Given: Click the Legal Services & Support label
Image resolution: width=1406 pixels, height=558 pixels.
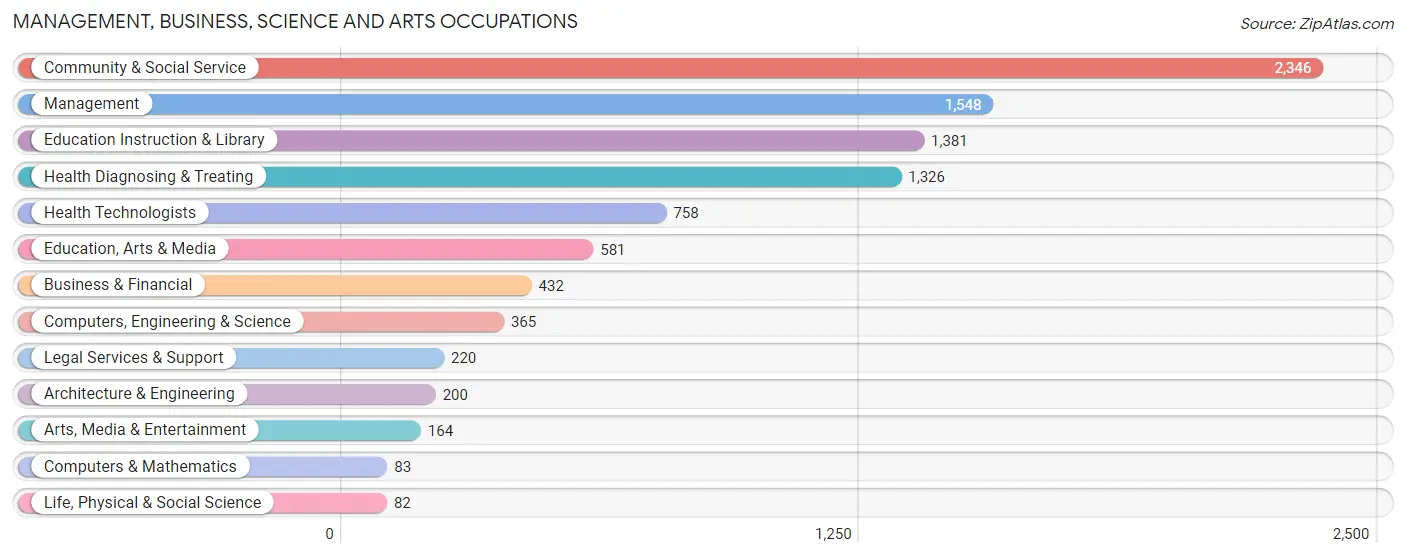Looking at the screenshot, I should 134,358.
